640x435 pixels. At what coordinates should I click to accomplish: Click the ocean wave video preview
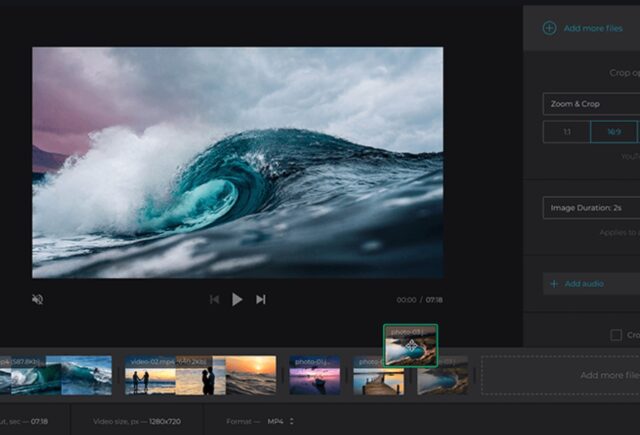[238, 162]
